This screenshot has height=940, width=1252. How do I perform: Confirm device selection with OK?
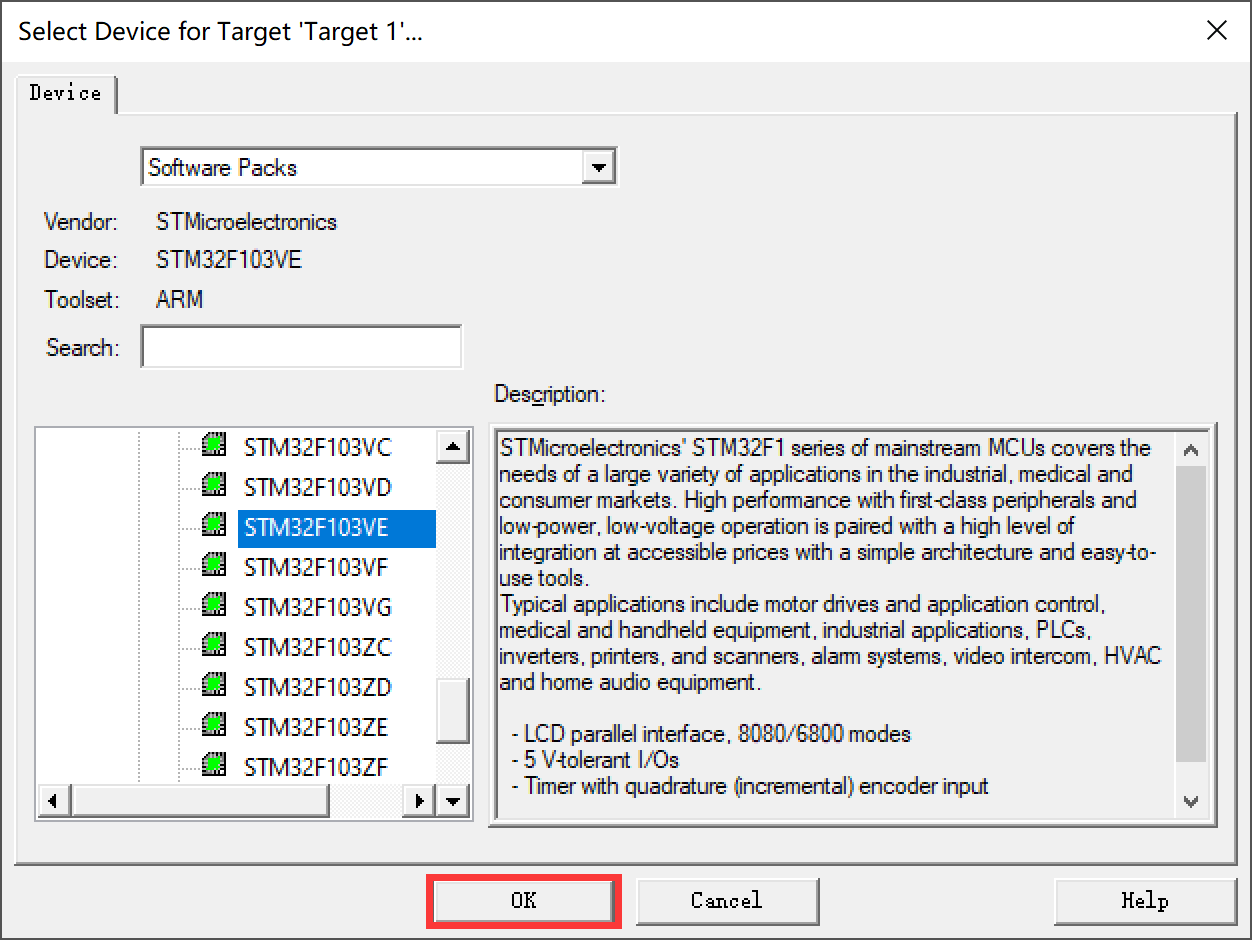coord(524,900)
